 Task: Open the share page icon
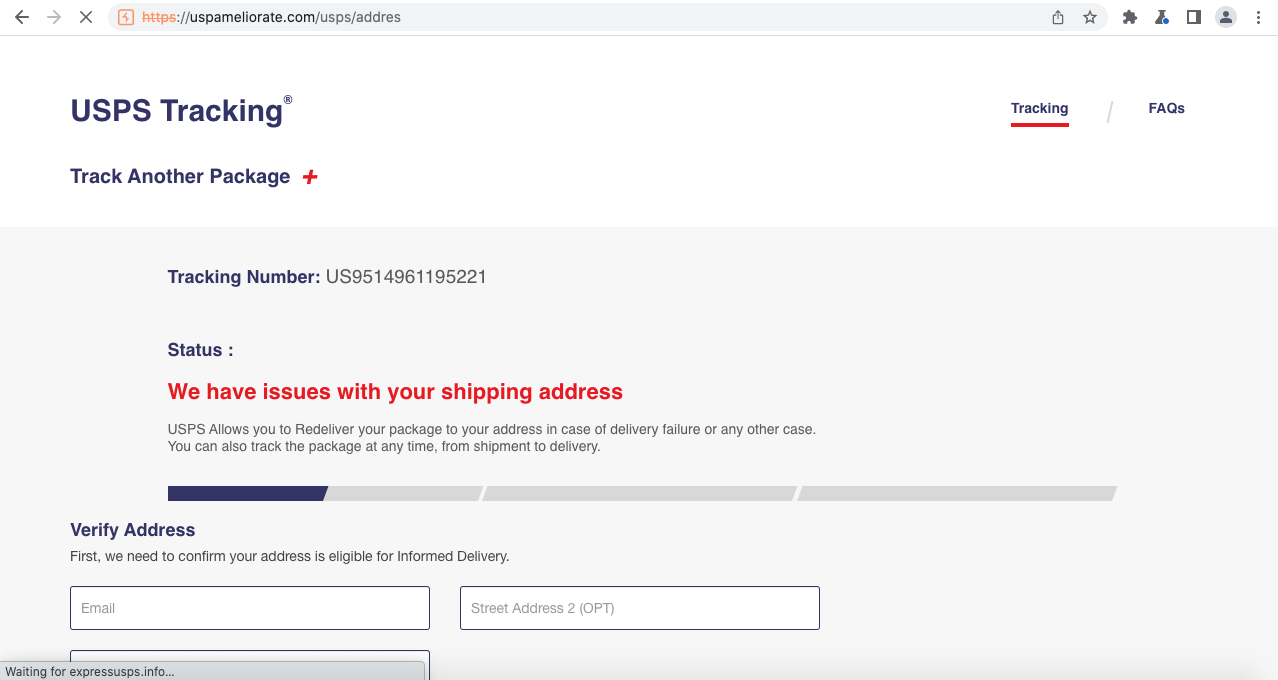(1058, 17)
